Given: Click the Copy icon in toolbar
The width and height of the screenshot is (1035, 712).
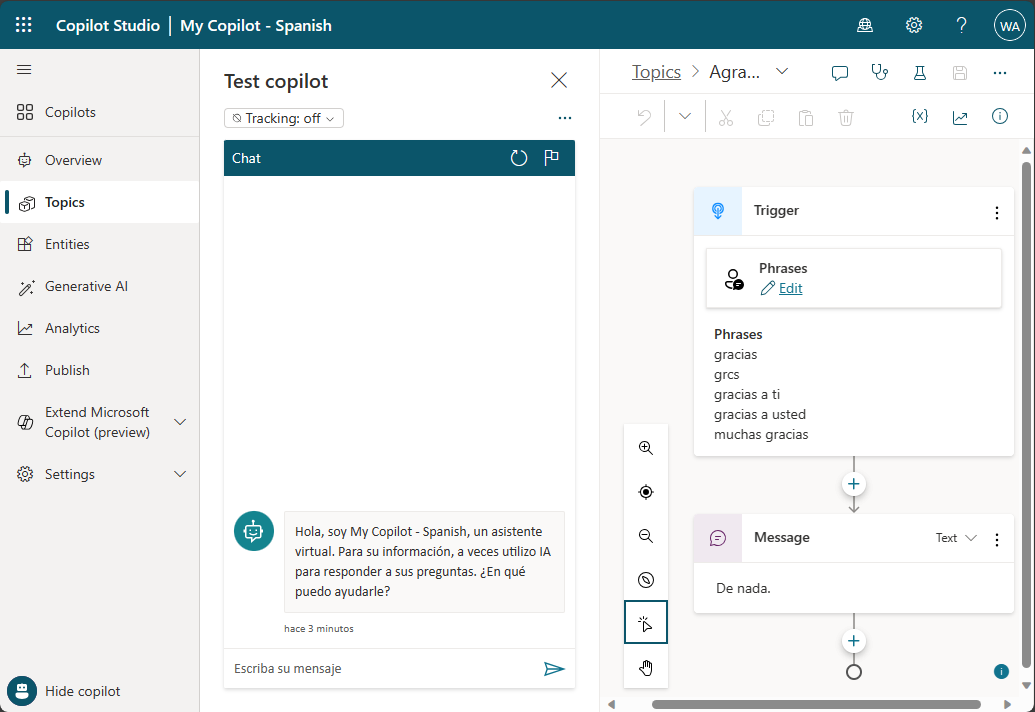Looking at the screenshot, I should (766, 117).
